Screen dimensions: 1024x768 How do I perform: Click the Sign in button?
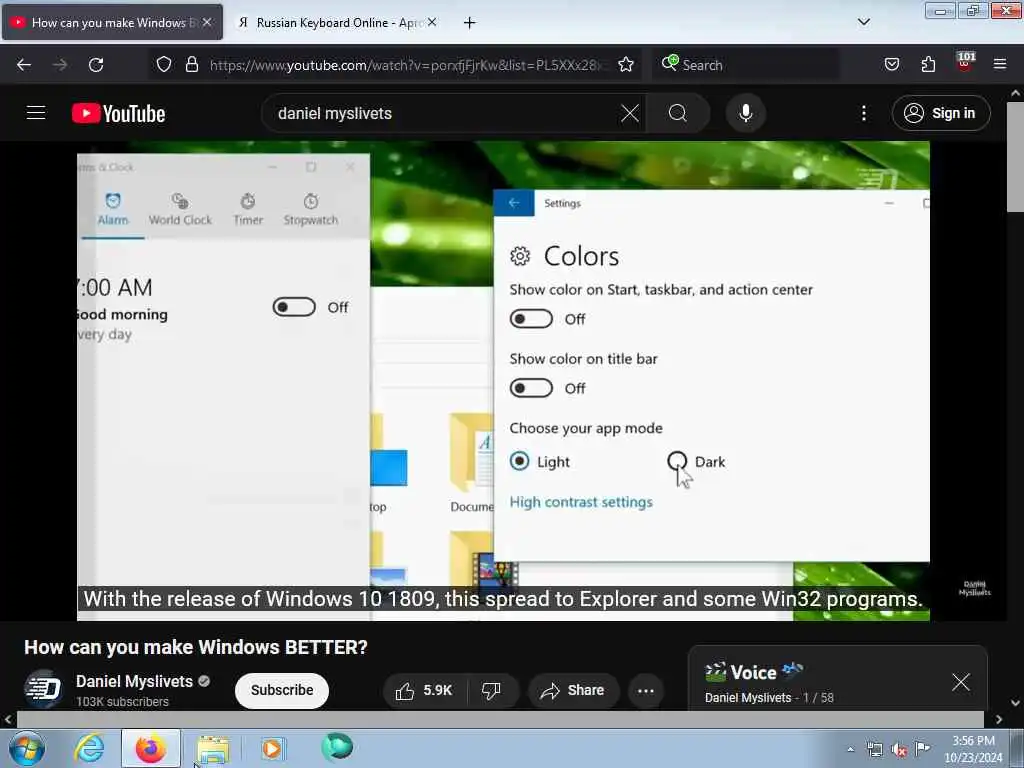[940, 113]
